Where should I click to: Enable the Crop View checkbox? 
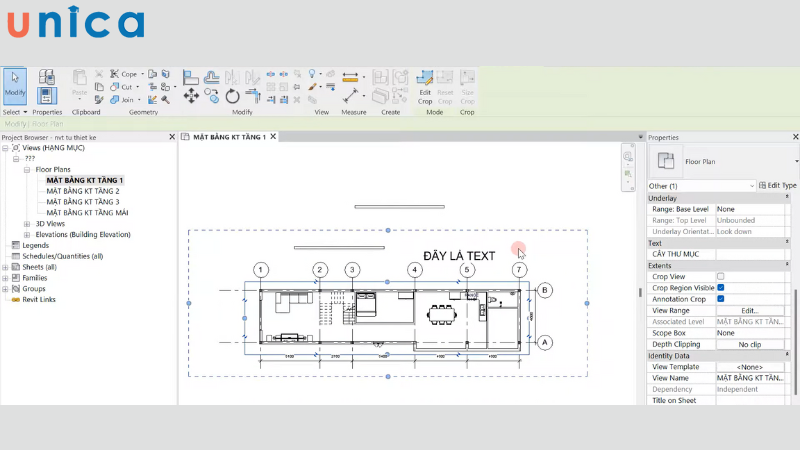click(720, 276)
